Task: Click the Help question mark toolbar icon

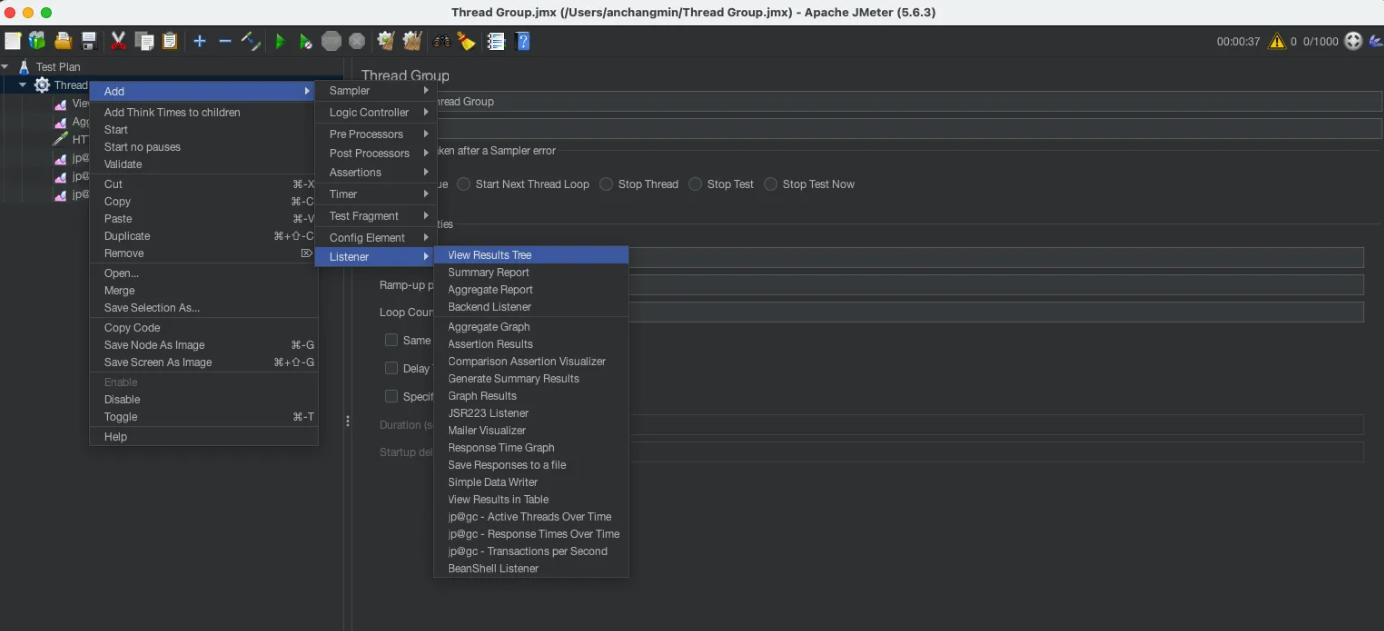Action: click(x=522, y=41)
